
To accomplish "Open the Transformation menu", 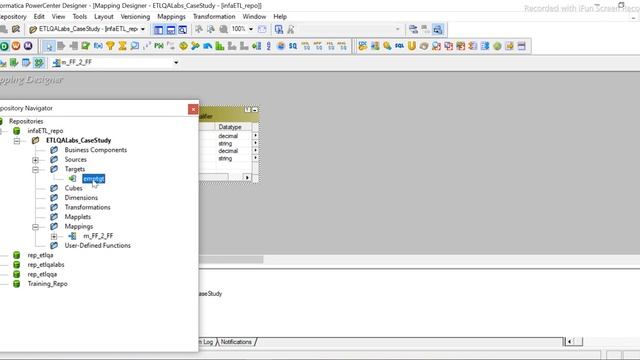I will coord(214,16).
